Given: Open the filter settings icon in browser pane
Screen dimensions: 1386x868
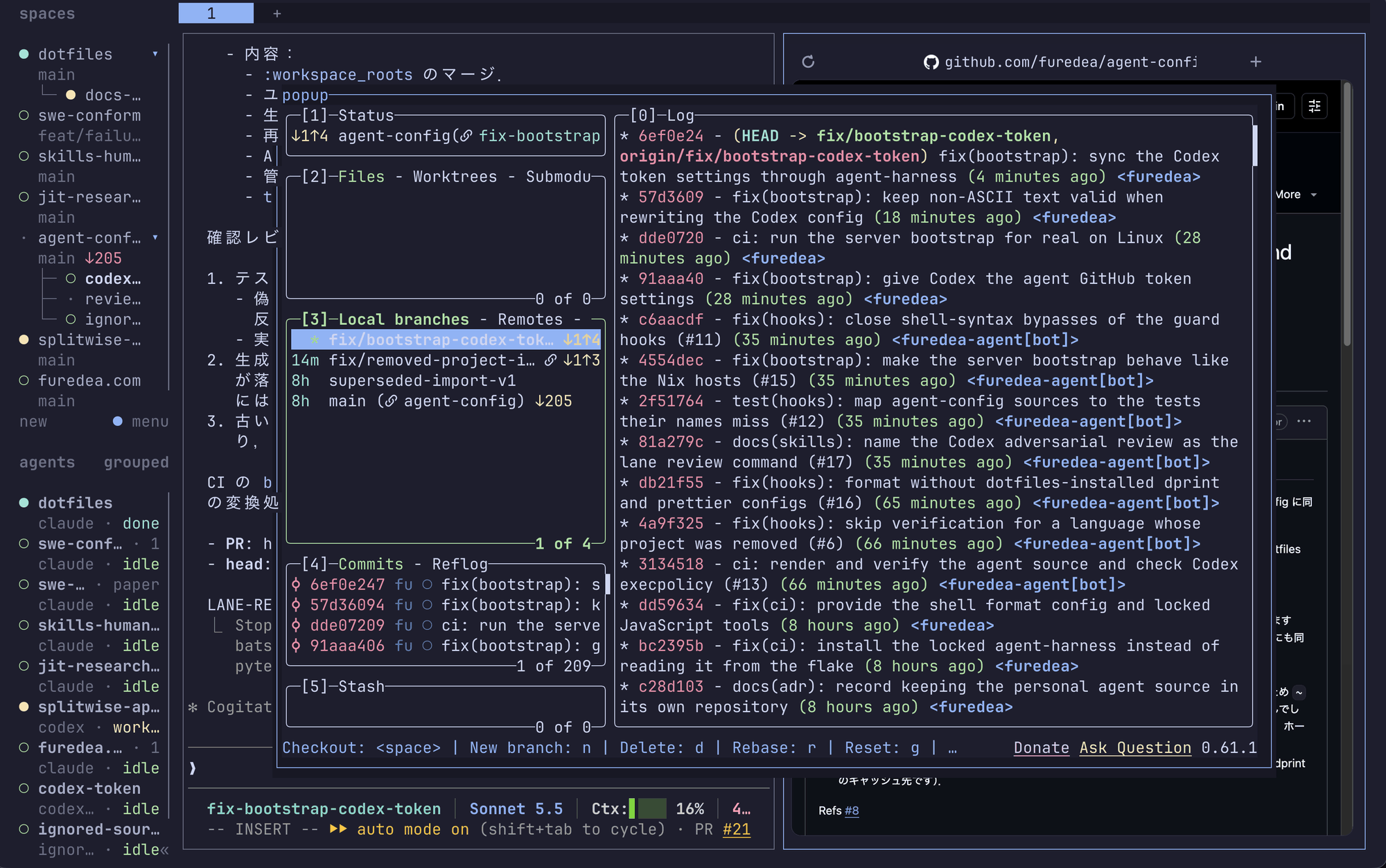Looking at the screenshot, I should pos(1315,106).
